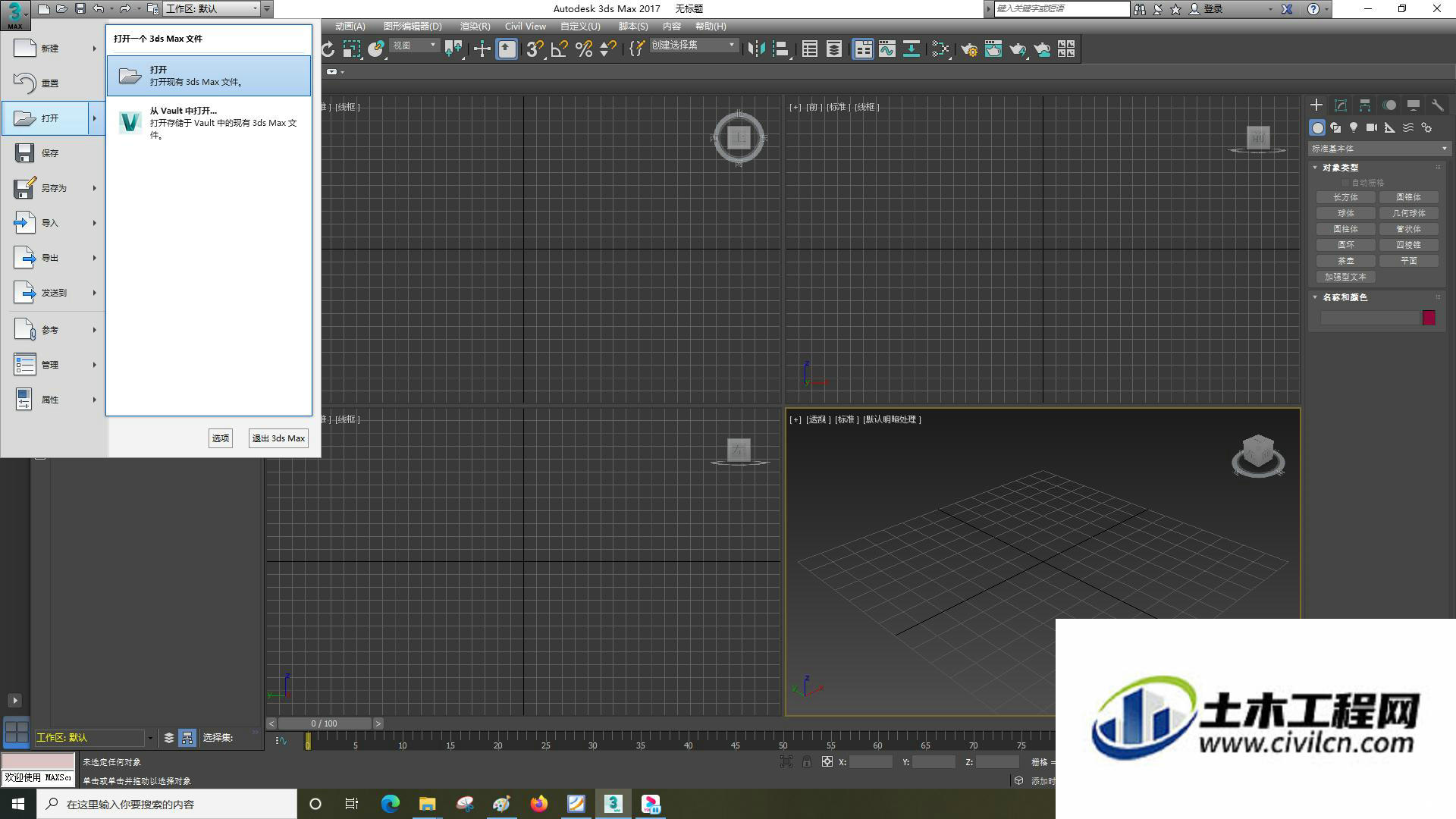Click the 保存 menu entry

coord(53,153)
